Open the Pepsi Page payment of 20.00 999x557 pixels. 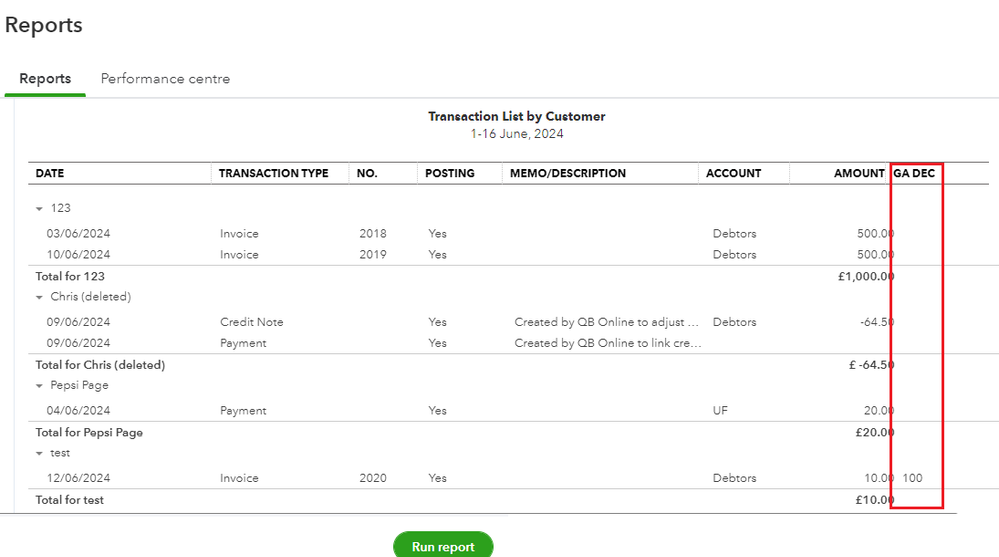(243, 410)
